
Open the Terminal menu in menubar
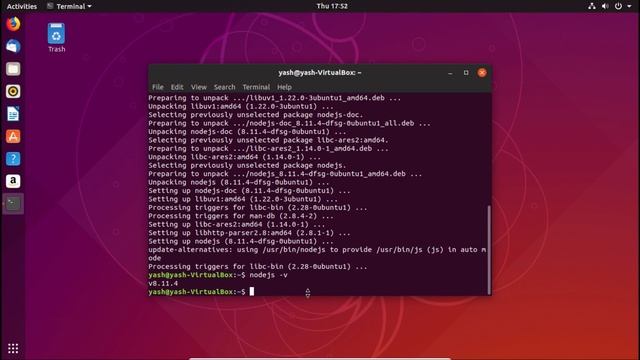pos(256,87)
